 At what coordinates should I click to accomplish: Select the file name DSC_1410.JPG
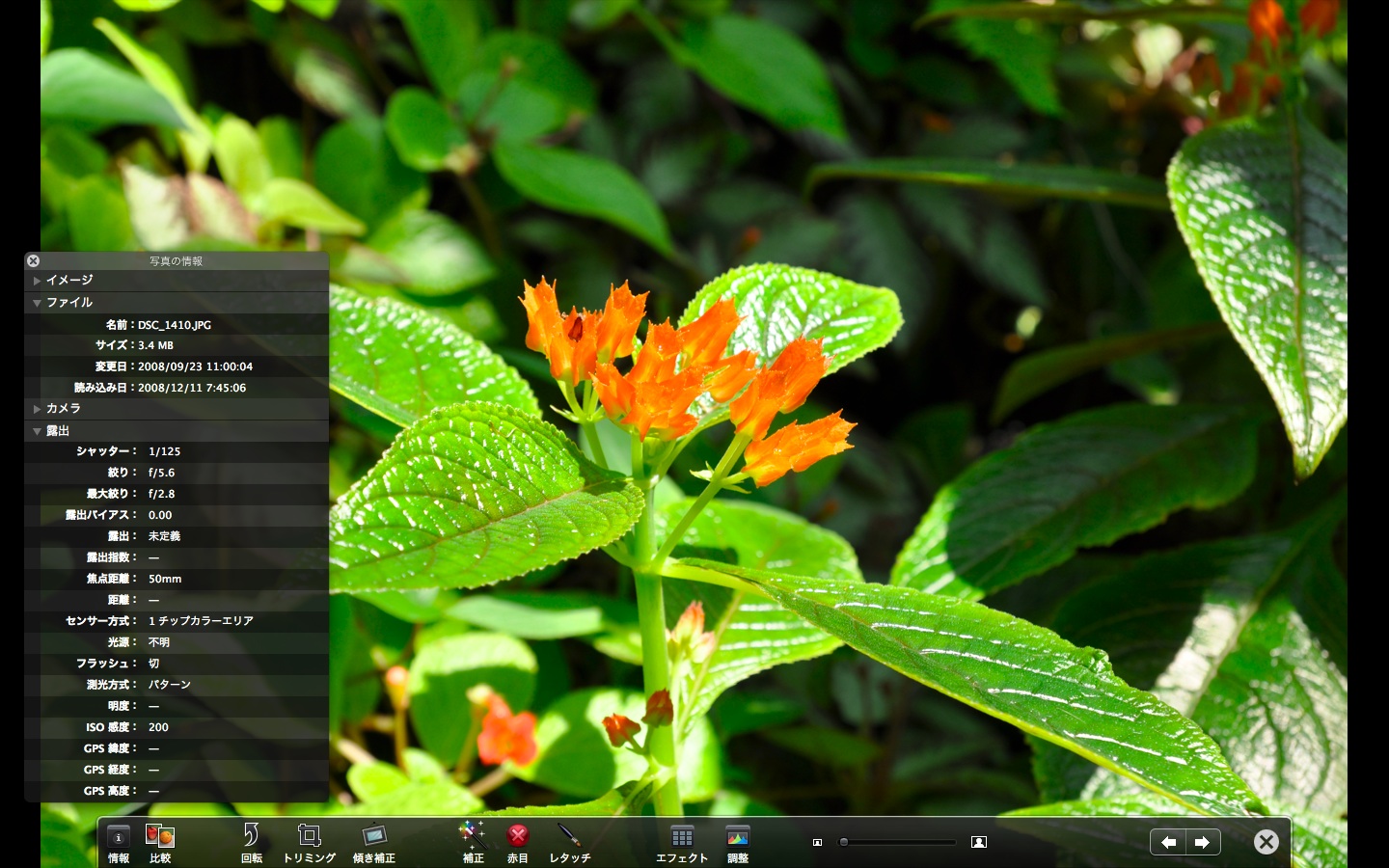pyautogui.click(x=175, y=325)
